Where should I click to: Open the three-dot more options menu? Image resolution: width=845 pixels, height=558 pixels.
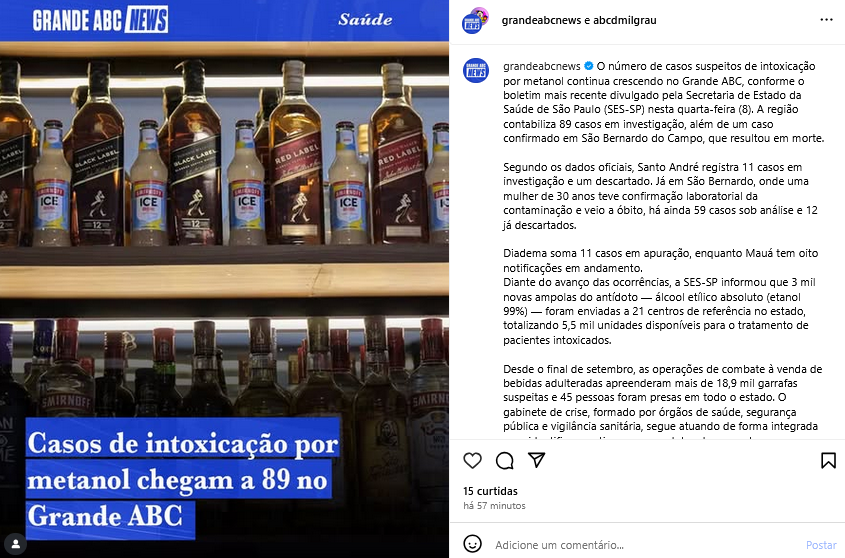[826, 20]
